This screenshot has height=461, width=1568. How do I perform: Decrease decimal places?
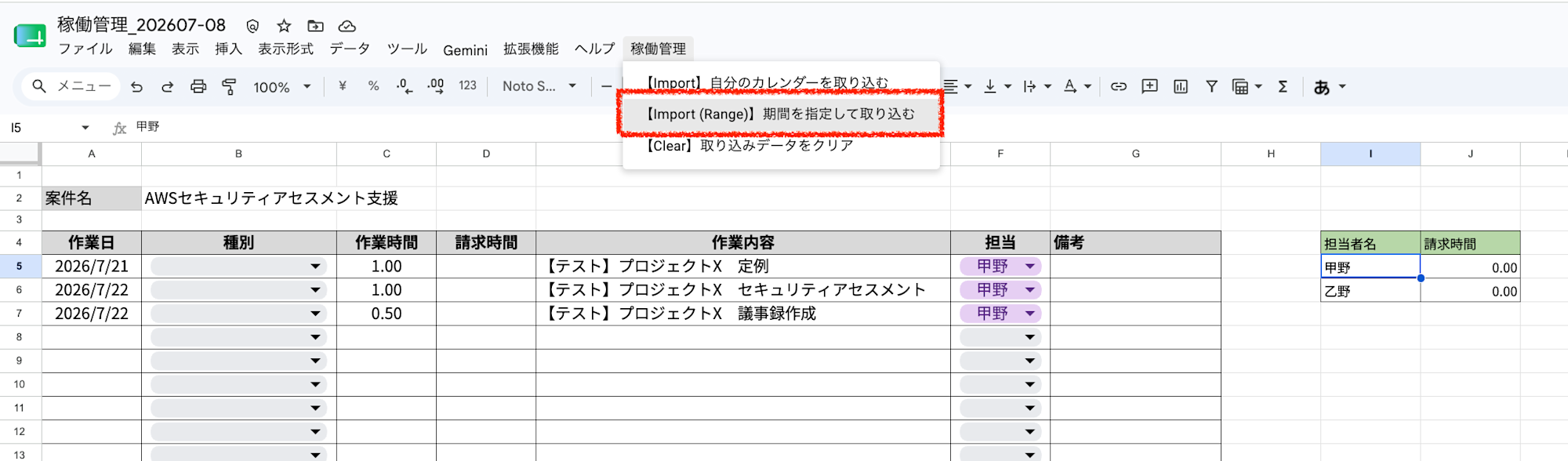[x=405, y=86]
